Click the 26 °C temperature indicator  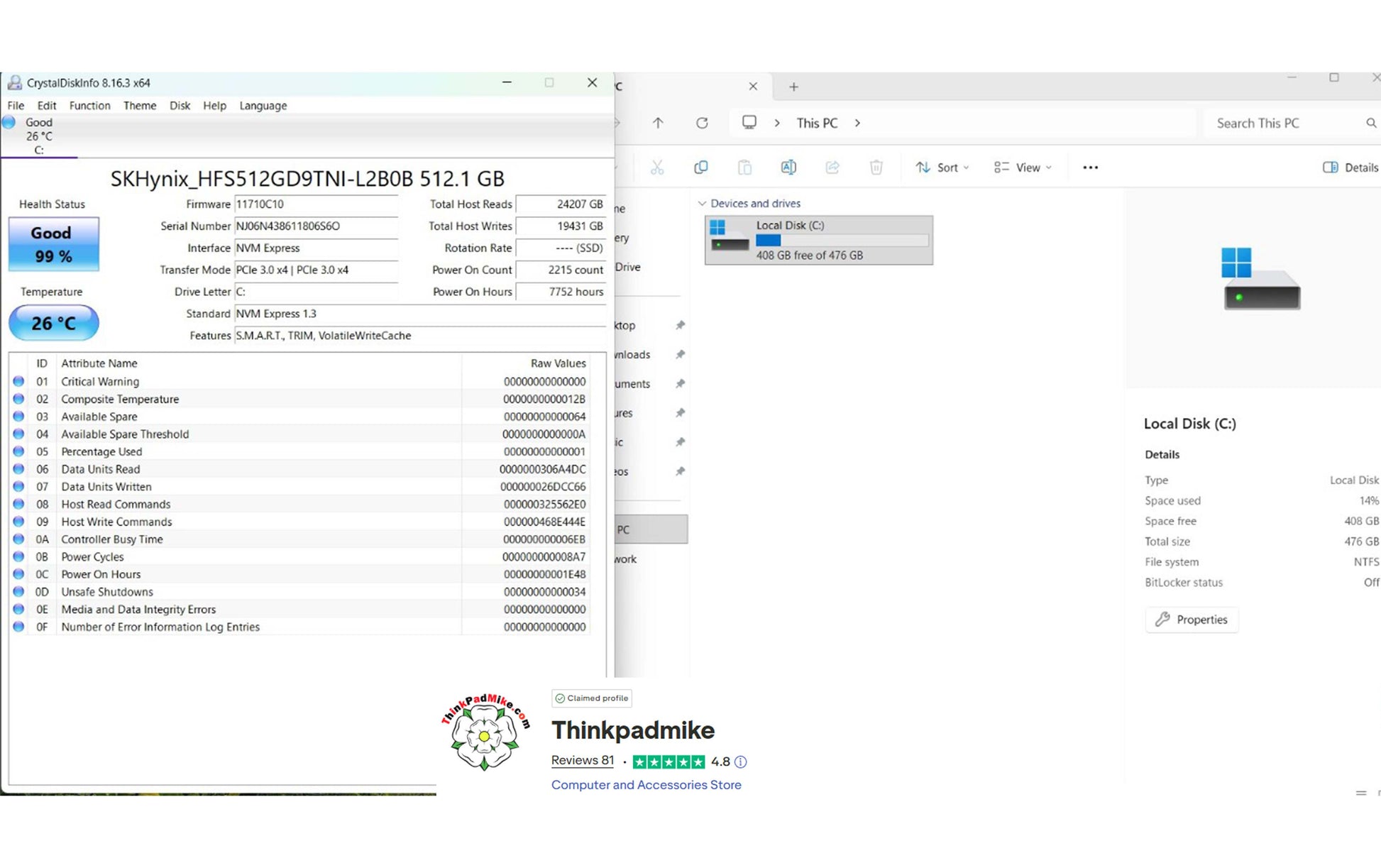[x=53, y=323]
